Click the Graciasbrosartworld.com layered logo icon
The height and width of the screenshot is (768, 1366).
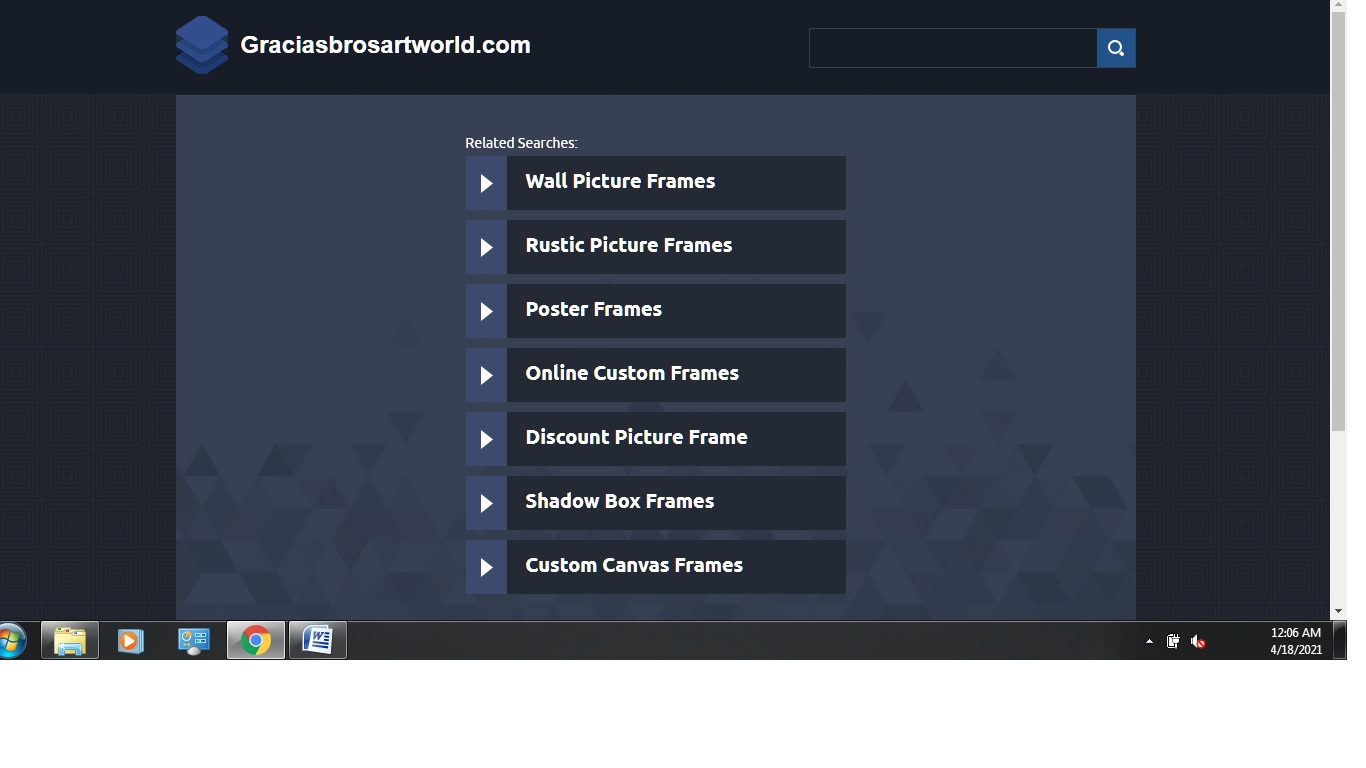[201, 45]
